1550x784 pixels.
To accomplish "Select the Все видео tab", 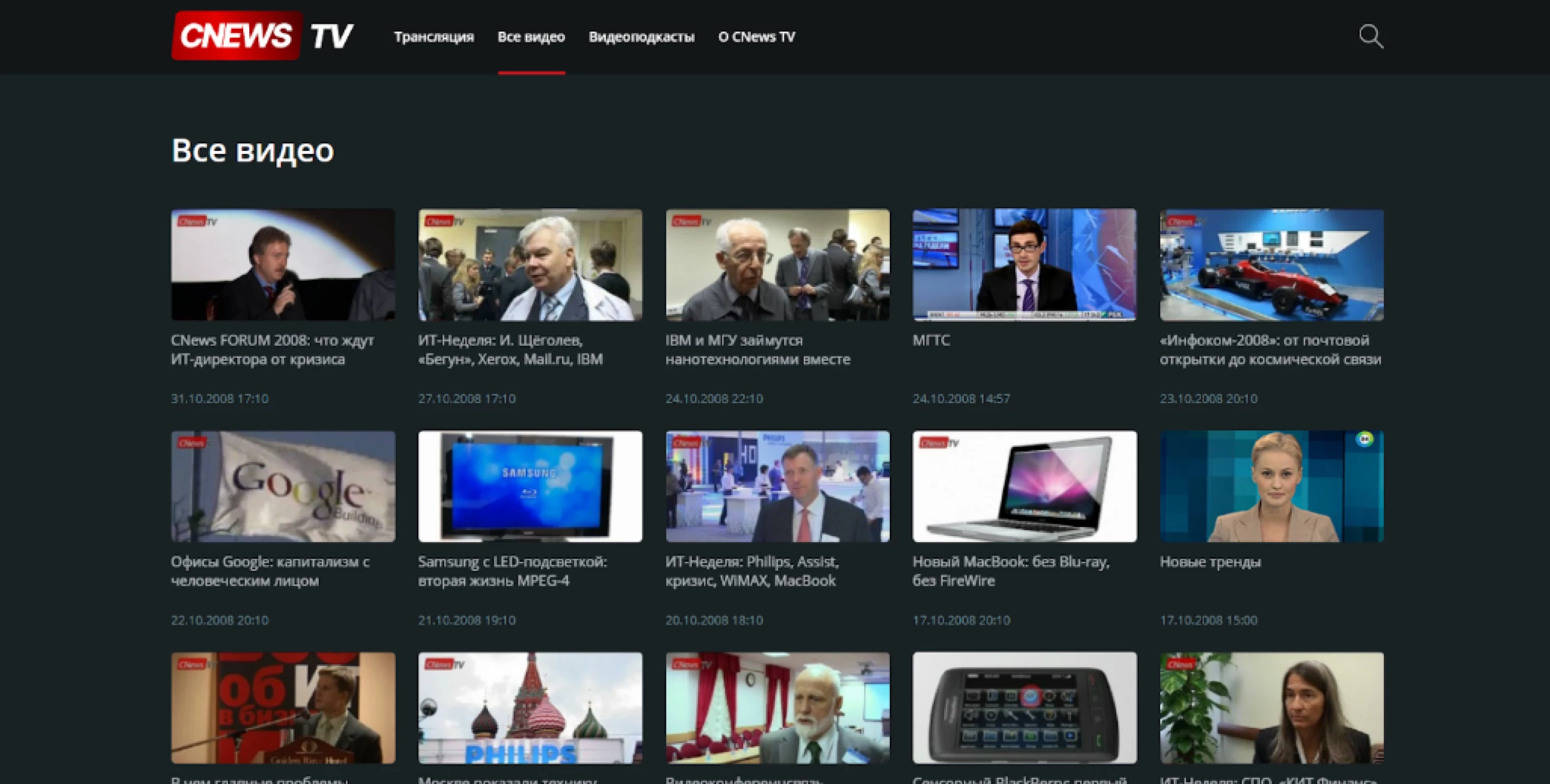I will pyautogui.click(x=531, y=37).
